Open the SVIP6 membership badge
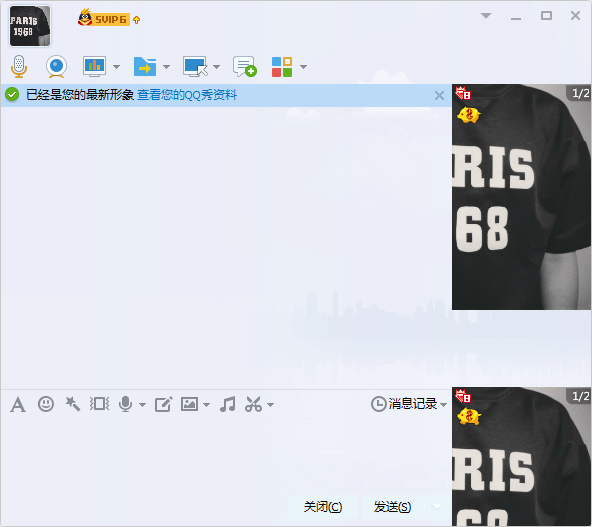This screenshot has width=592, height=527. click(x=104, y=18)
